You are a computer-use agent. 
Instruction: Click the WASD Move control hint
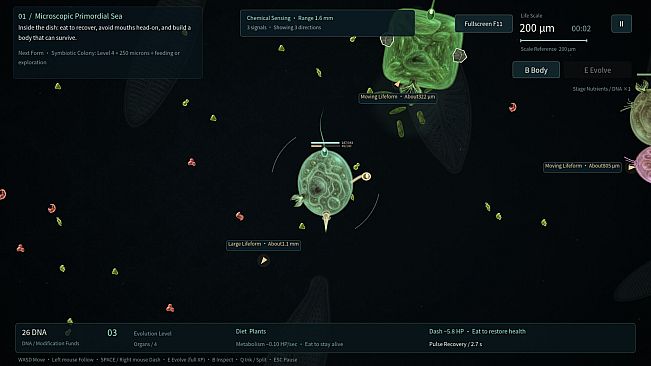click(x=31, y=360)
